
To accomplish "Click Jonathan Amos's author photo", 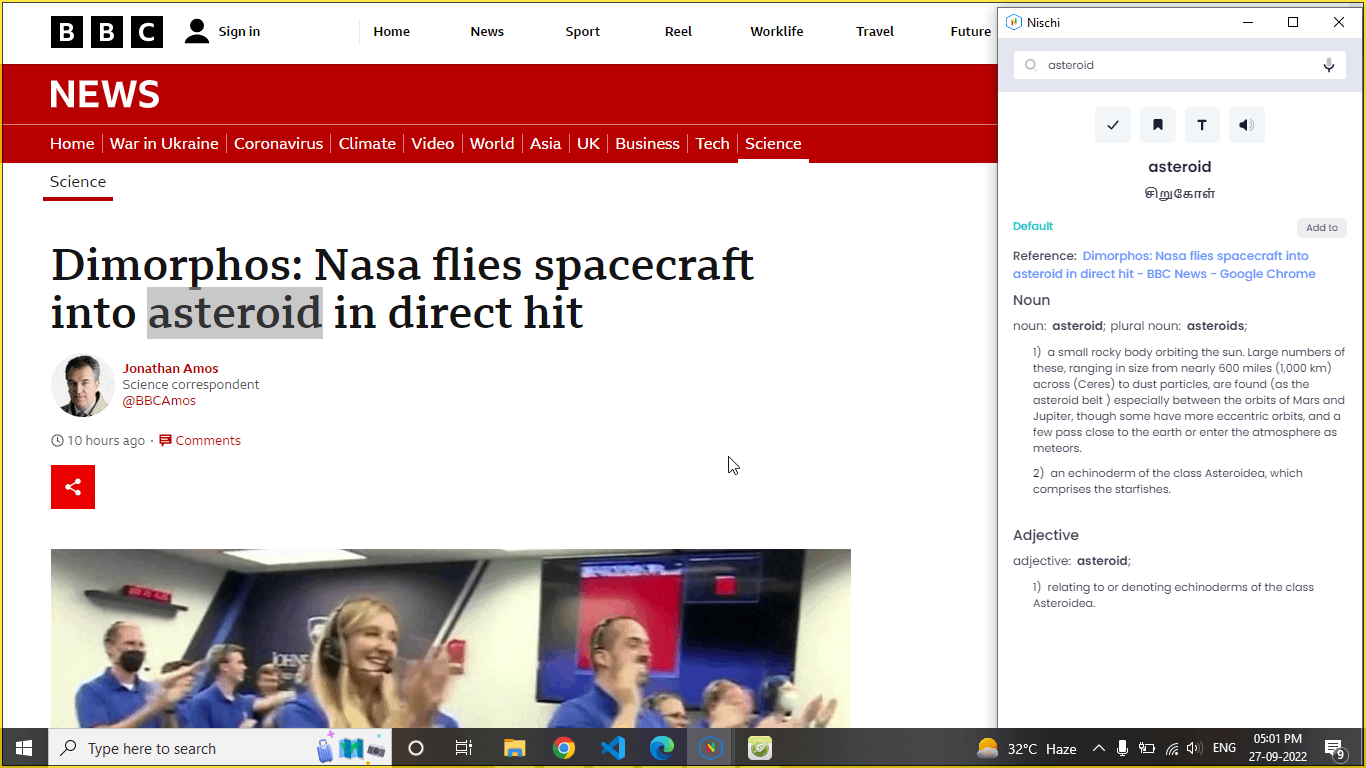I will pyautogui.click(x=83, y=385).
